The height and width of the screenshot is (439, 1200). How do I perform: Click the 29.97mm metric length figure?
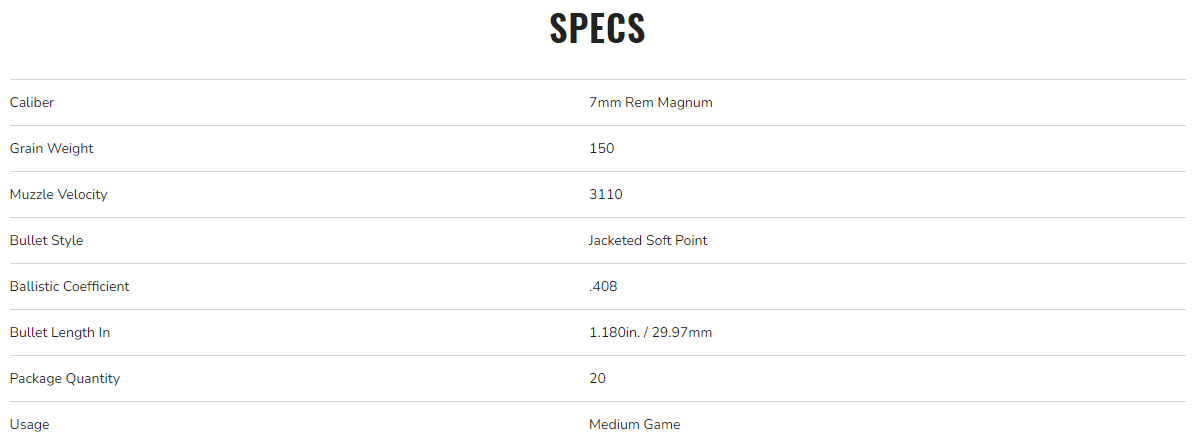(x=682, y=332)
